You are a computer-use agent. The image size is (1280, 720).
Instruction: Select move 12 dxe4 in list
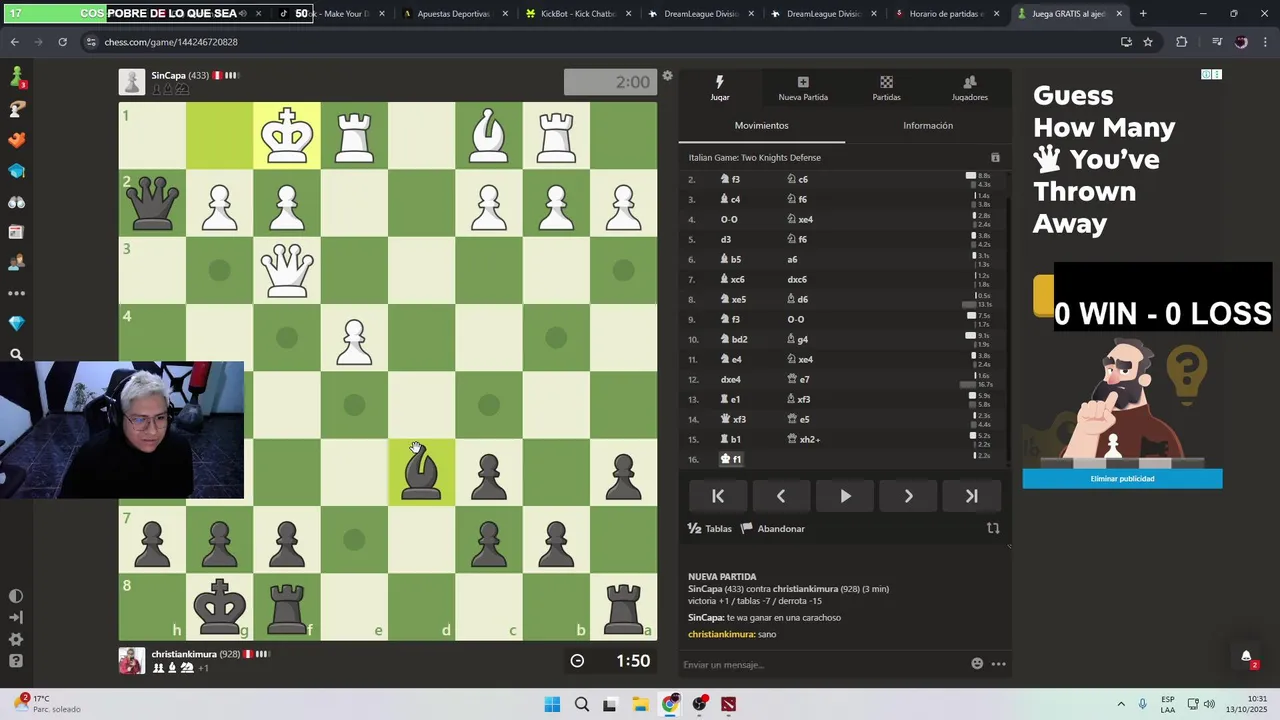(731, 379)
